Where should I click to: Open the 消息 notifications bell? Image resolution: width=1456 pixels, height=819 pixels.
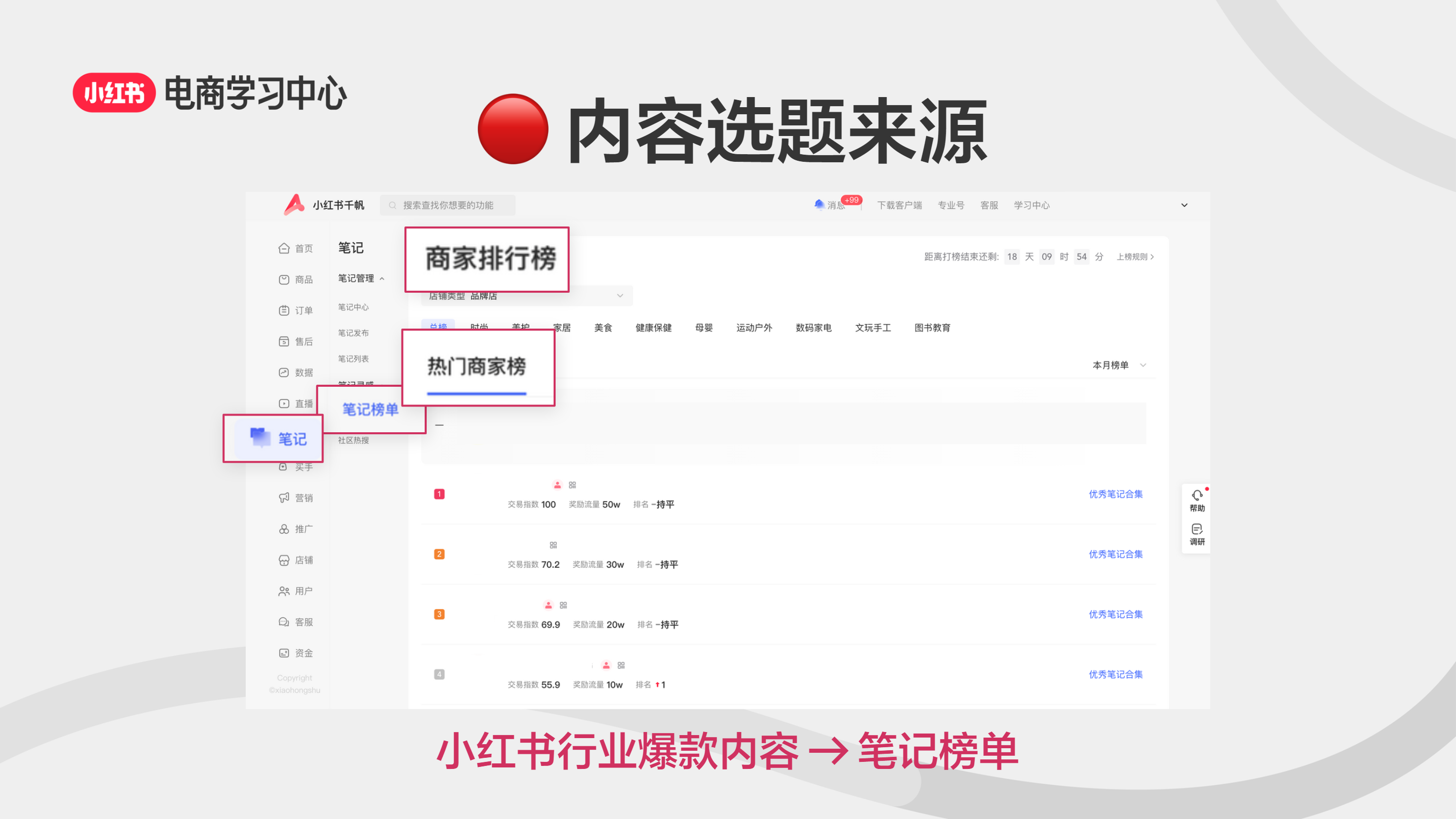[x=819, y=204]
